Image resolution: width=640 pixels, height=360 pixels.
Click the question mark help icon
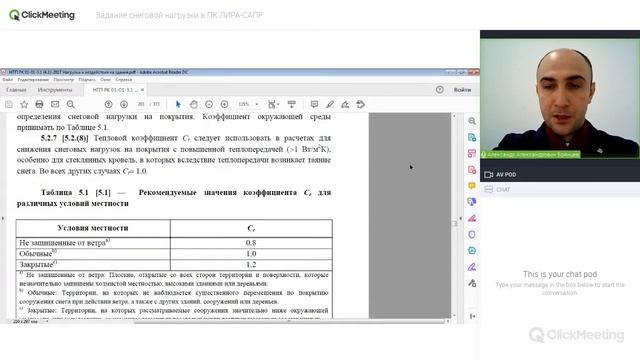pyautogui.click(x=440, y=90)
